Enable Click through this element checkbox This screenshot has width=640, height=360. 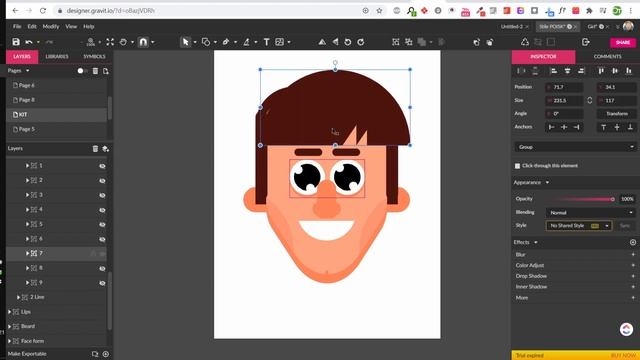(x=518, y=166)
